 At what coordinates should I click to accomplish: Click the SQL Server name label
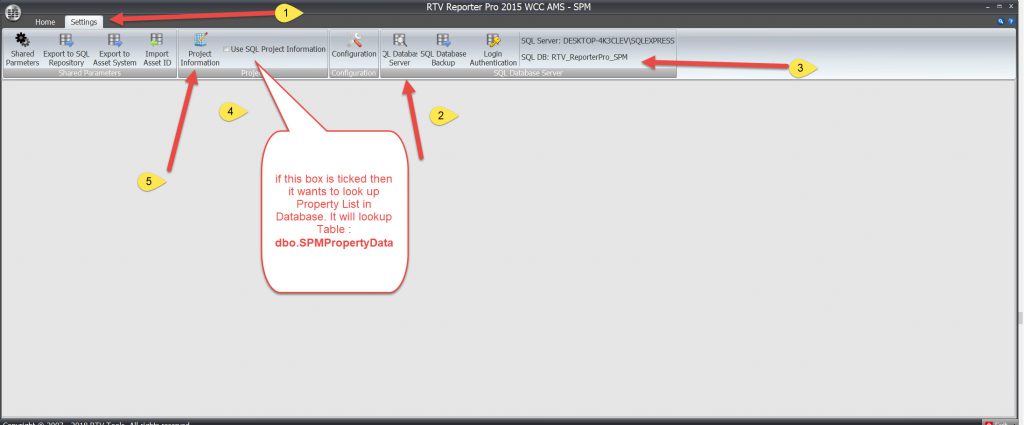[x=598, y=41]
